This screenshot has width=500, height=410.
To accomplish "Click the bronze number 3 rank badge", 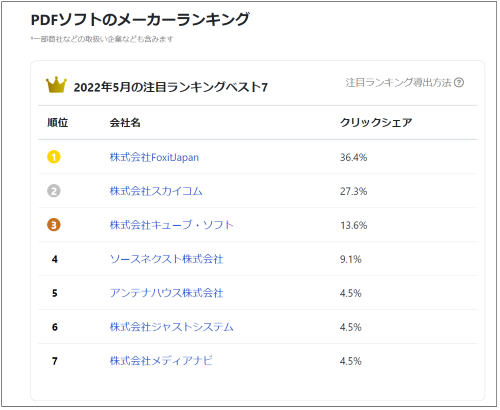I will [x=54, y=225].
